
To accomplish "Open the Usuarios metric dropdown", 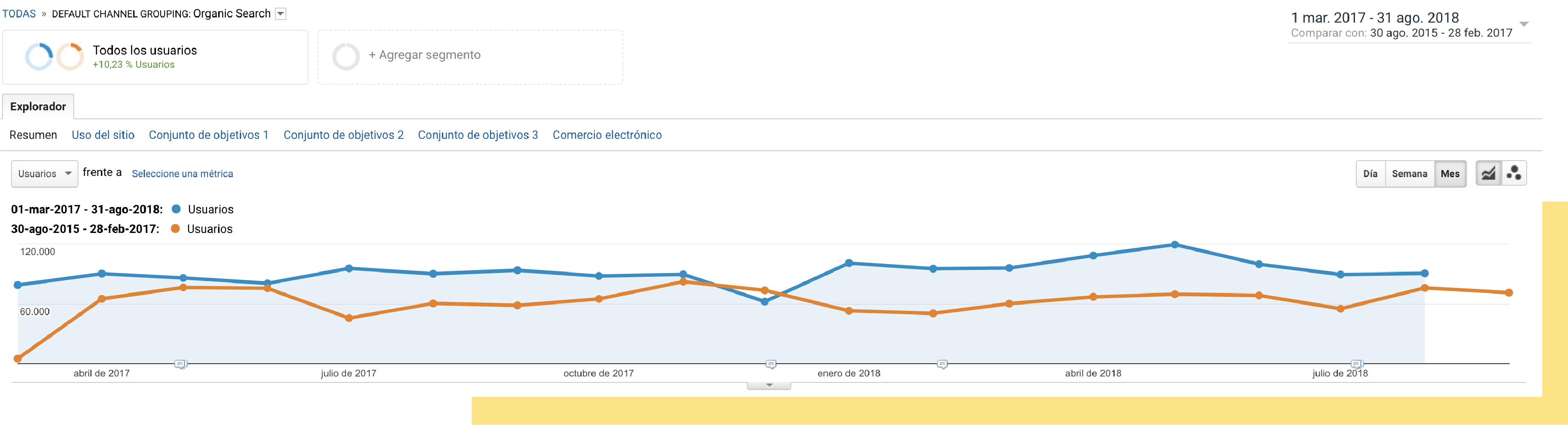I will 44,174.
